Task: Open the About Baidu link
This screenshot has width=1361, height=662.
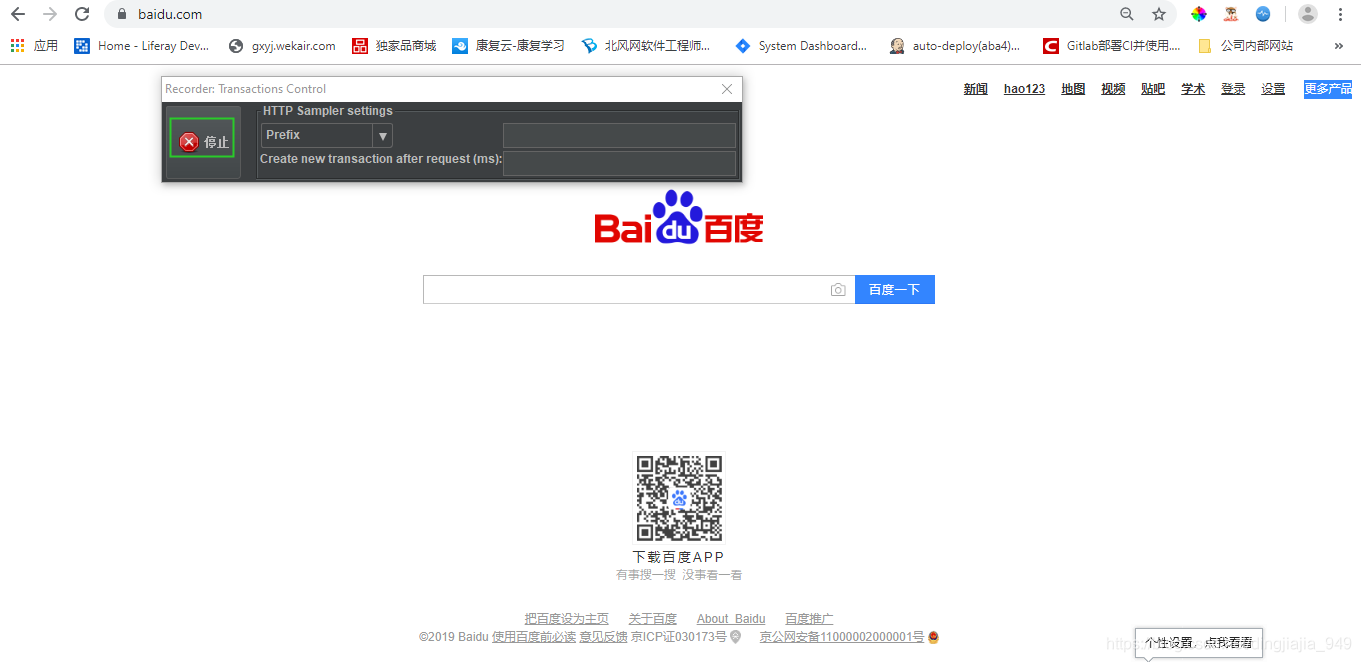Action: [731, 619]
